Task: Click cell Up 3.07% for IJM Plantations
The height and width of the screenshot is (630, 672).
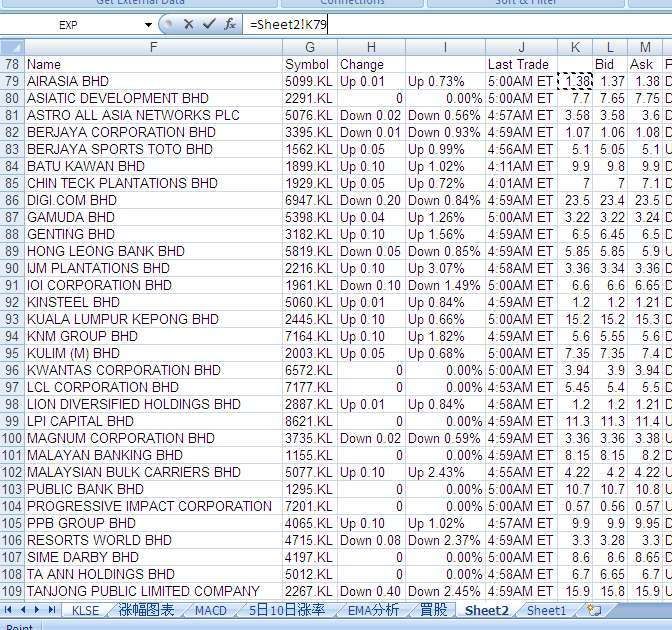Action: point(445,268)
